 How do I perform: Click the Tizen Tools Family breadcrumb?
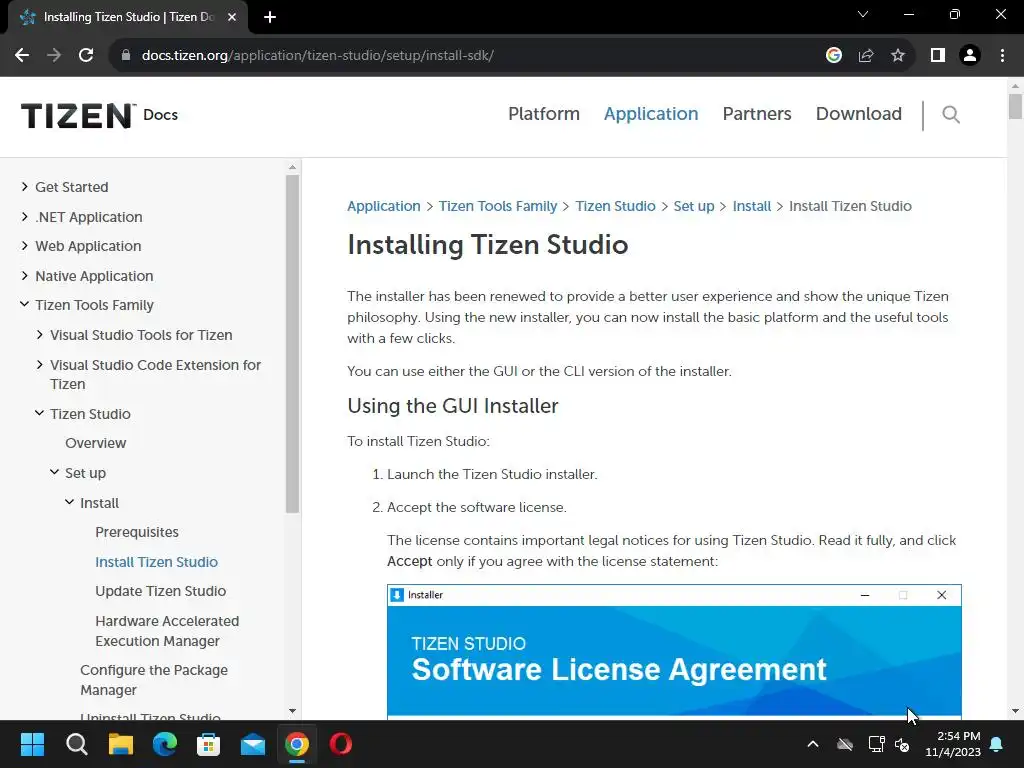coord(498,206)
